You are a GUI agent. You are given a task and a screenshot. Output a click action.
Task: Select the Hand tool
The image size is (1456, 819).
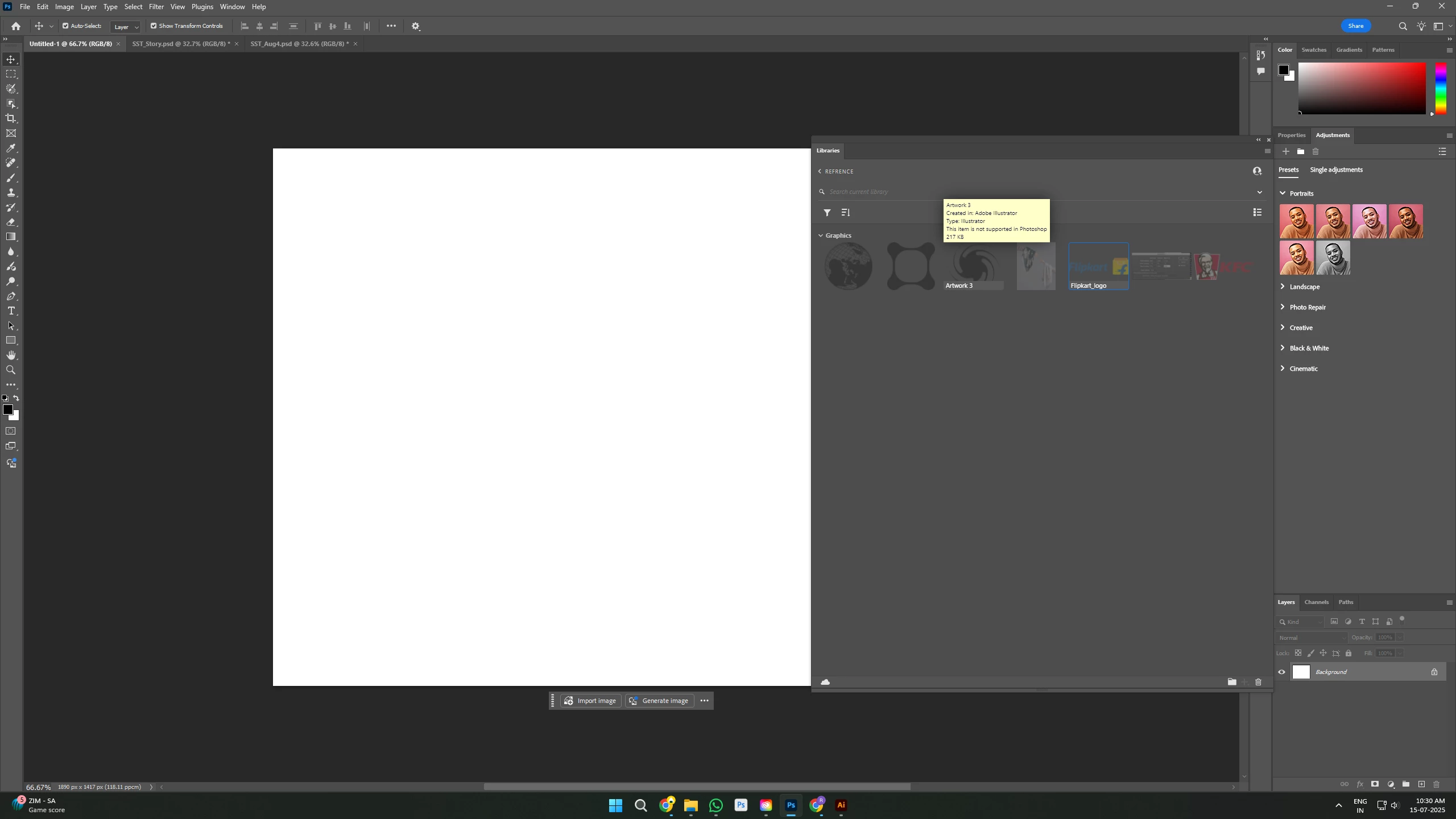pyautogui.click(x=11, y=355)
